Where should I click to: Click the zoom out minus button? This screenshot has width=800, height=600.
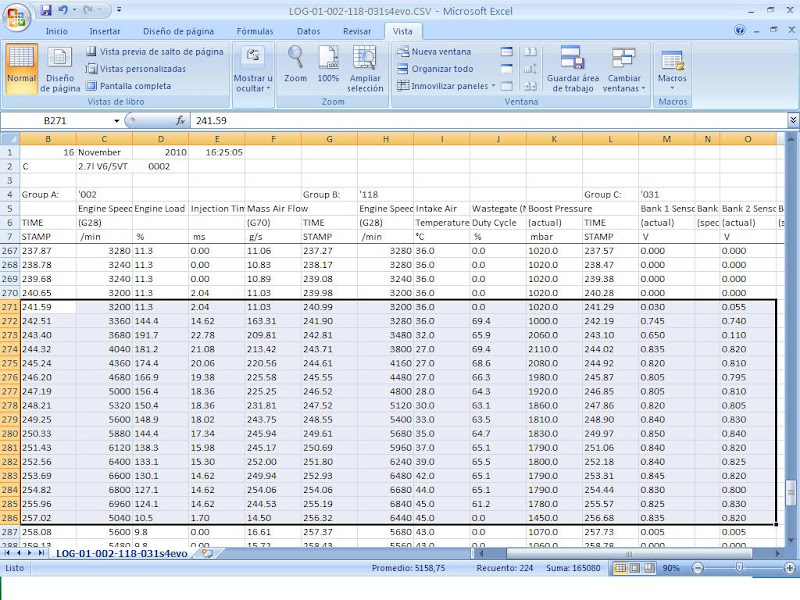[x=697, y=568]
